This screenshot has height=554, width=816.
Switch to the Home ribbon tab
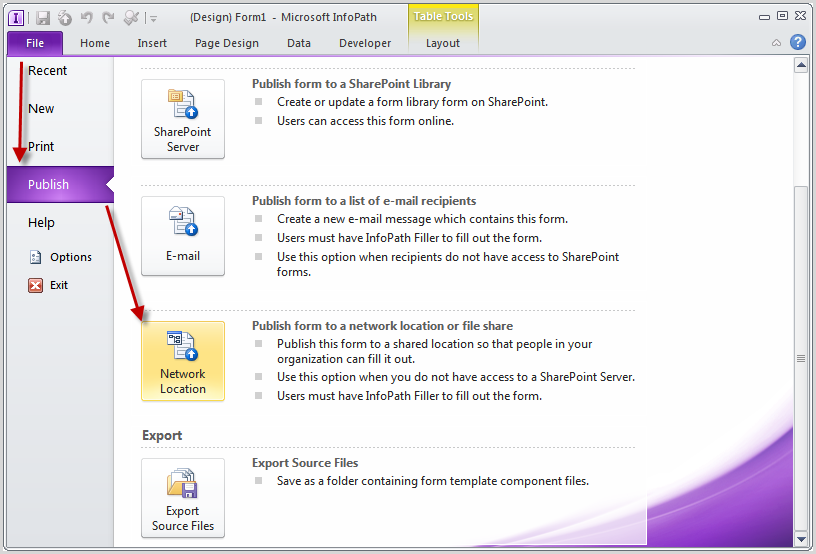pos(95,43)
